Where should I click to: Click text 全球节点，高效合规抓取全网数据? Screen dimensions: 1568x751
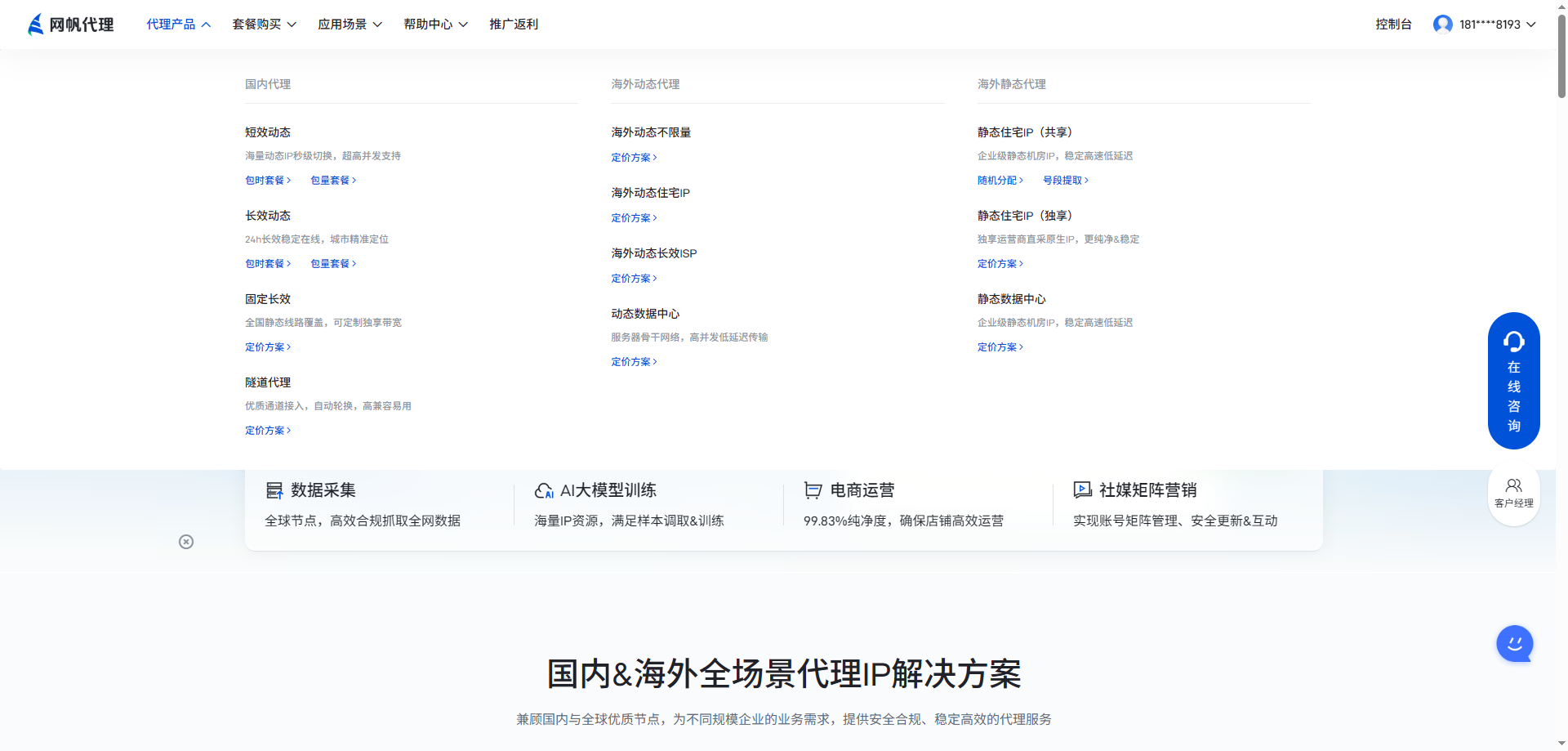(x=363, y=521)
